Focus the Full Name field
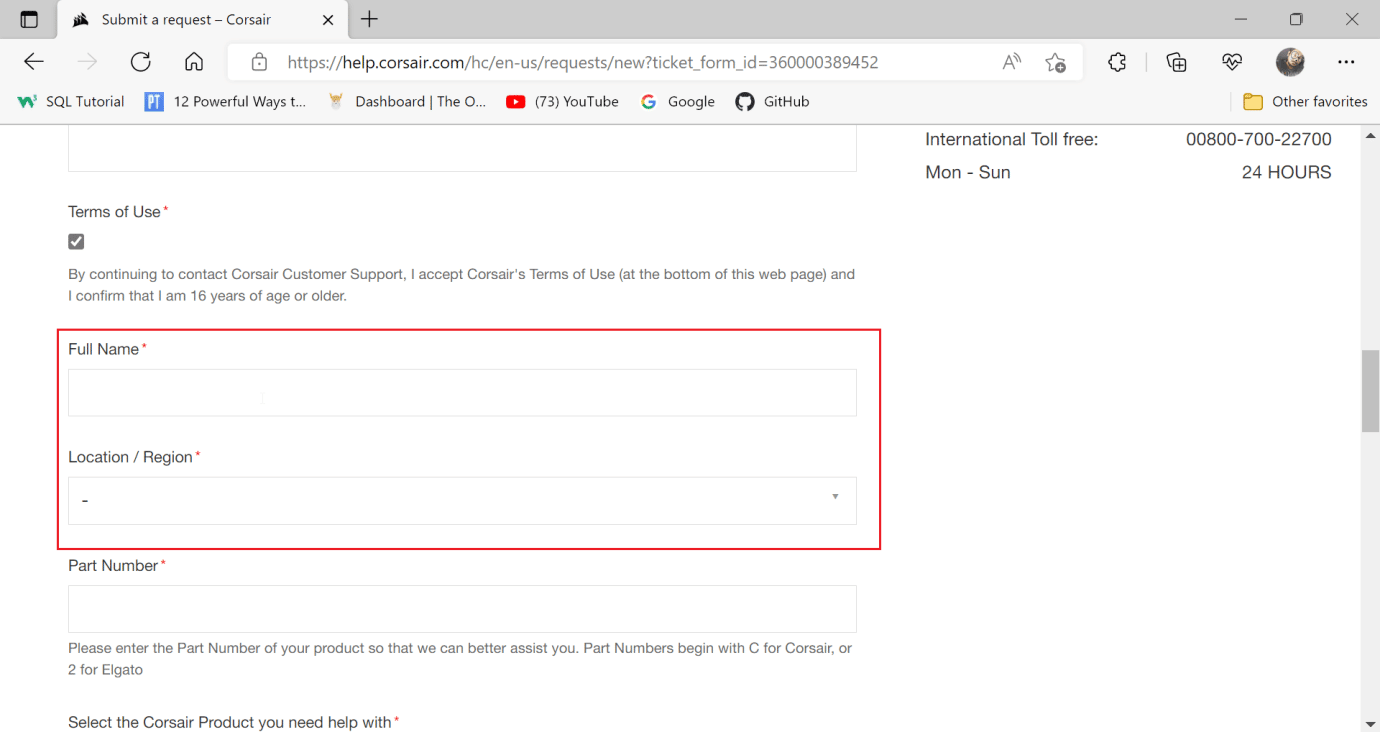This screenshot has width=1380, height=732. point(462,392)
